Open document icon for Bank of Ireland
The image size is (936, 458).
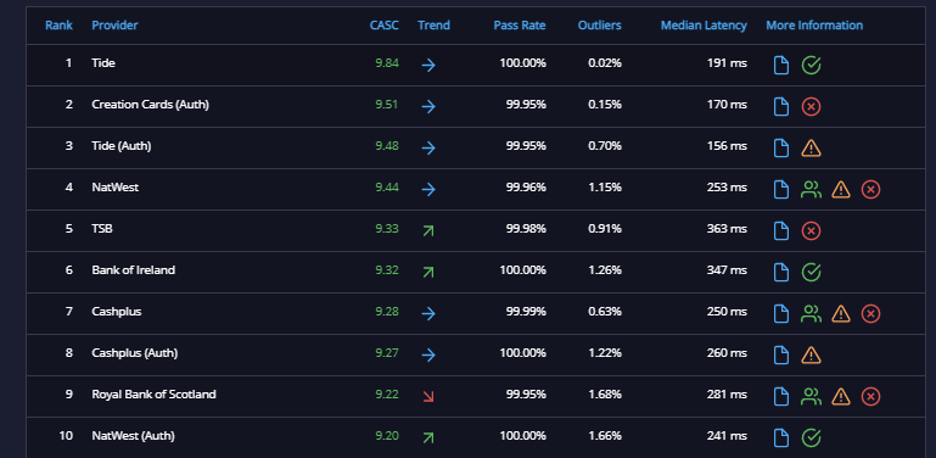[x=781, y=272]
